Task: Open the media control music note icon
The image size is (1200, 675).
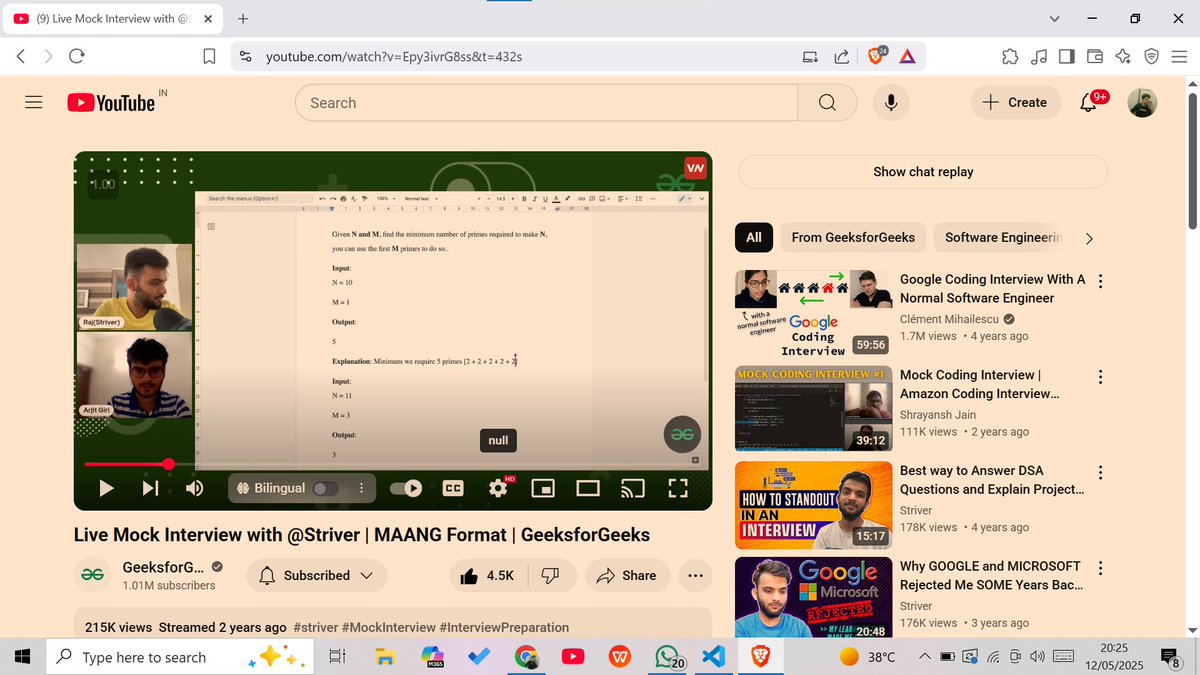Action: [x=1038, y=57]
